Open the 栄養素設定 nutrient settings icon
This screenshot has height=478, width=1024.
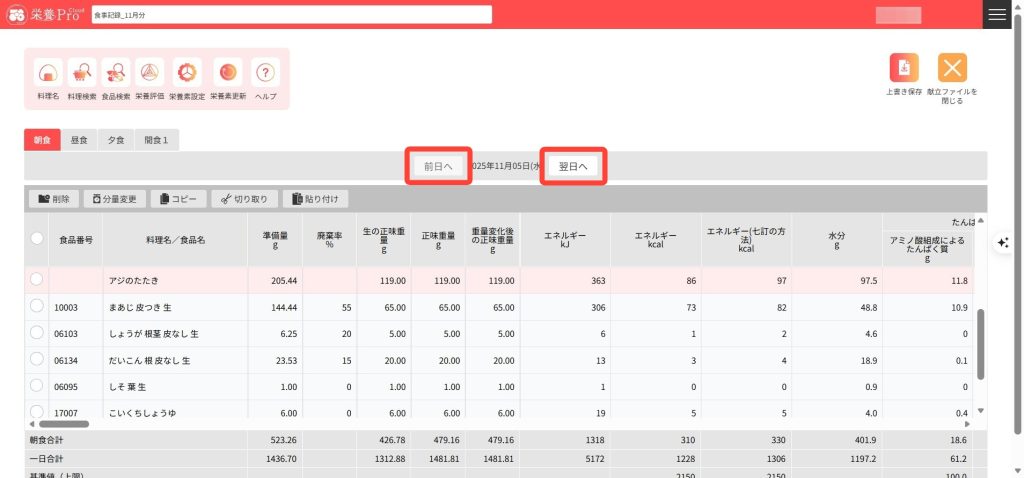pos(186,73)
